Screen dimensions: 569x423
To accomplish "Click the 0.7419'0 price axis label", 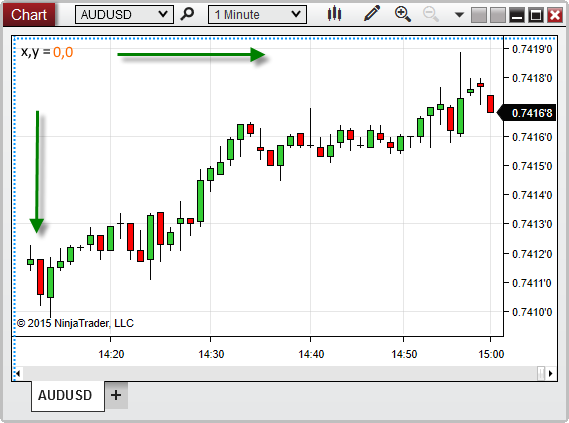I will [x=532, y=49].
